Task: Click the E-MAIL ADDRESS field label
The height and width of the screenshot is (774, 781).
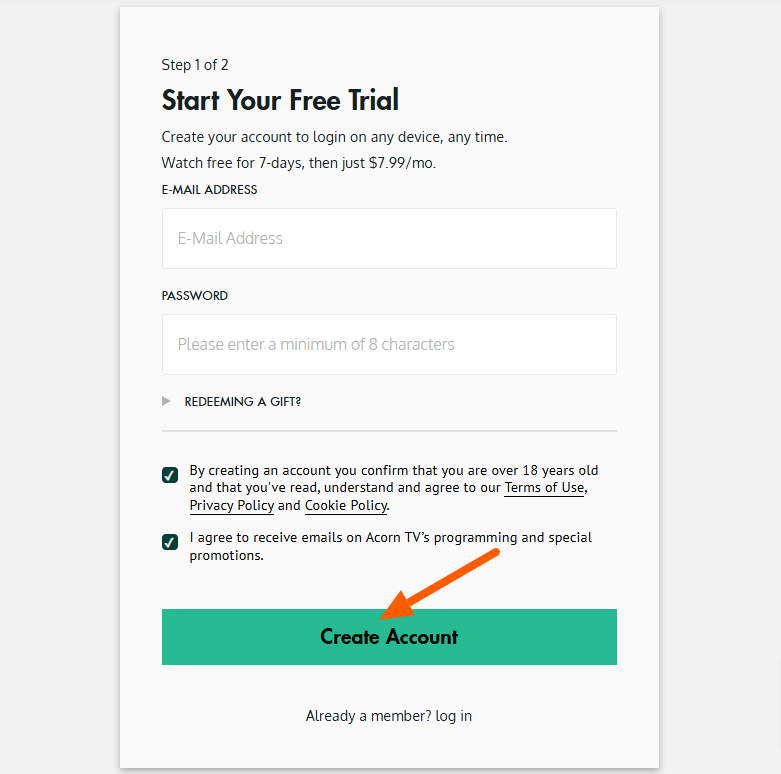Action: [x=209, y=190]
